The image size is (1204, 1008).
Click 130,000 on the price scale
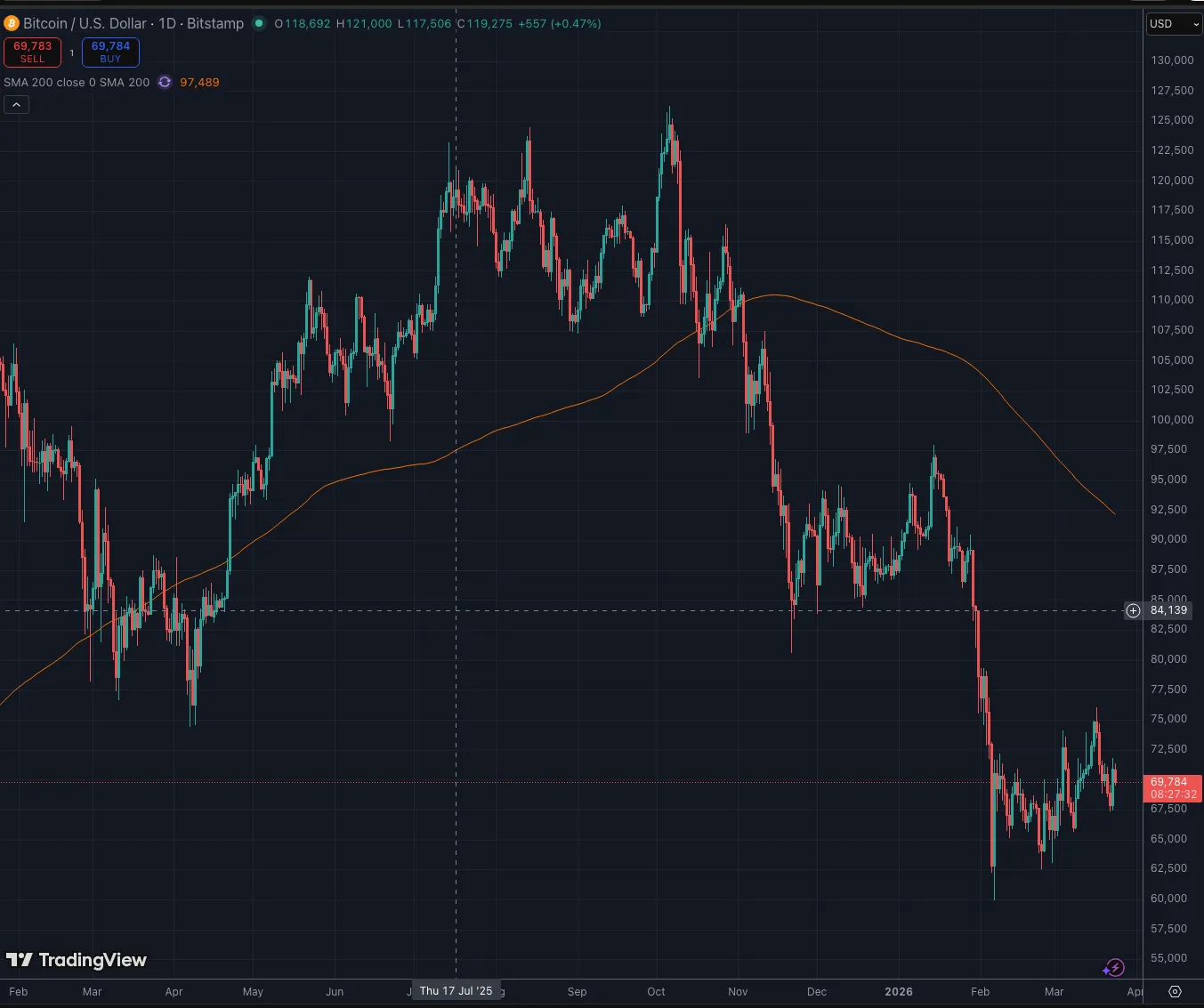click(x=1172, y=60)
